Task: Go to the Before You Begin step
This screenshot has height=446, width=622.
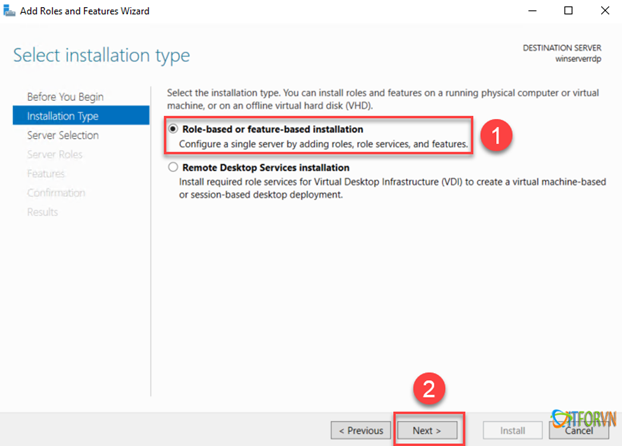Action: point(65,97)
